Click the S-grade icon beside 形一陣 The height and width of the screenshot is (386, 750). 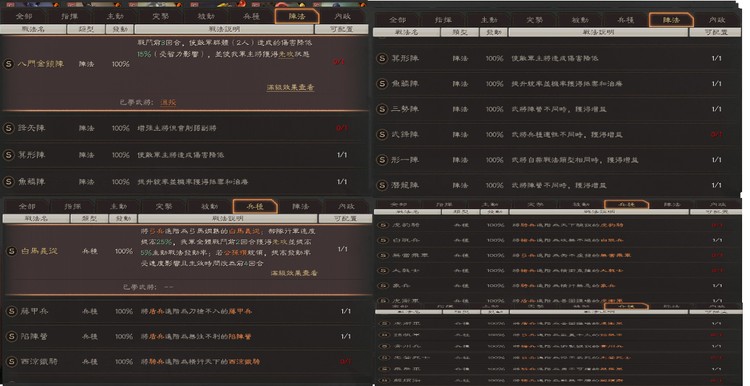[382, 160]
